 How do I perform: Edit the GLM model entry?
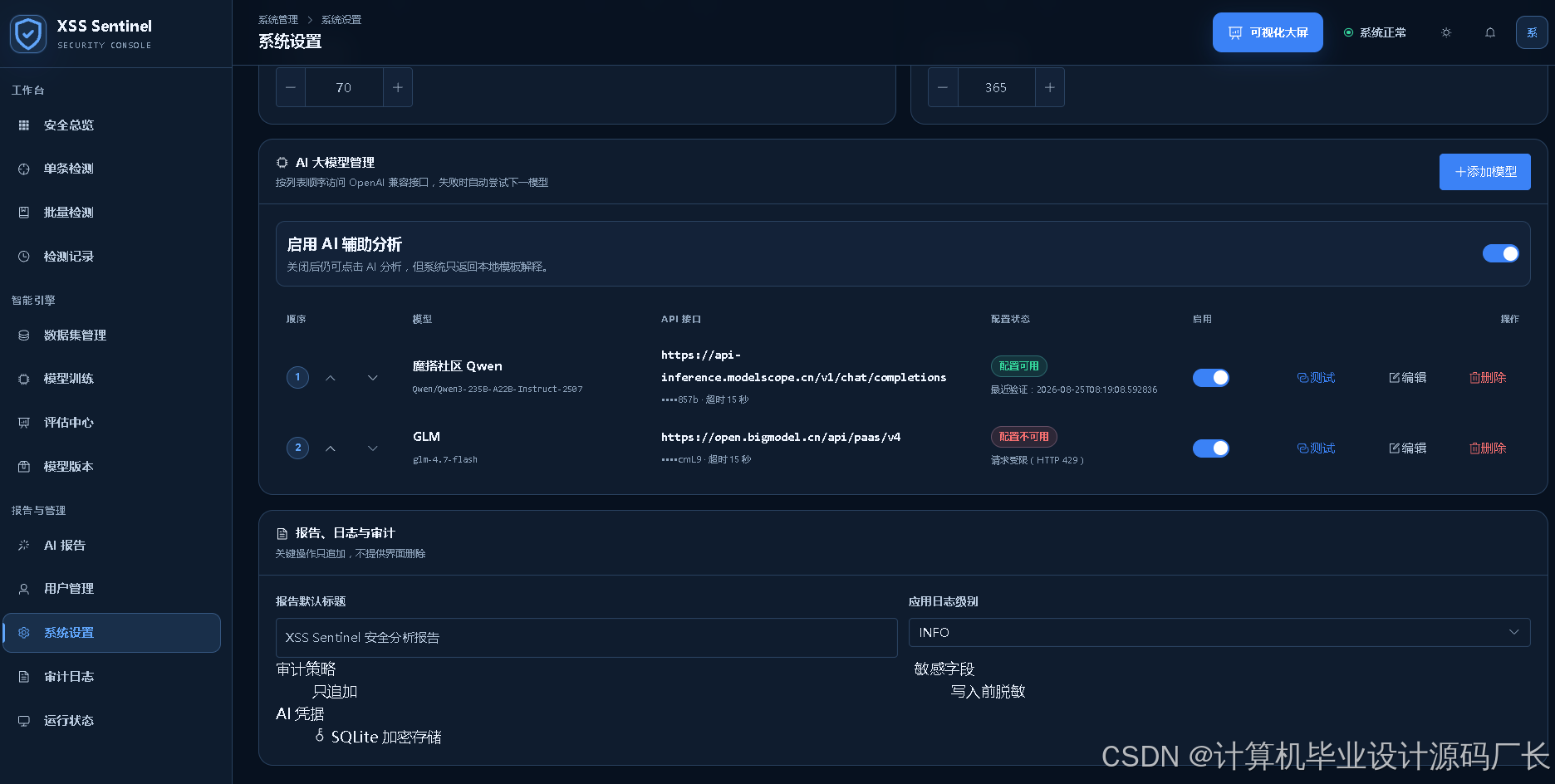pos(1408,448)
